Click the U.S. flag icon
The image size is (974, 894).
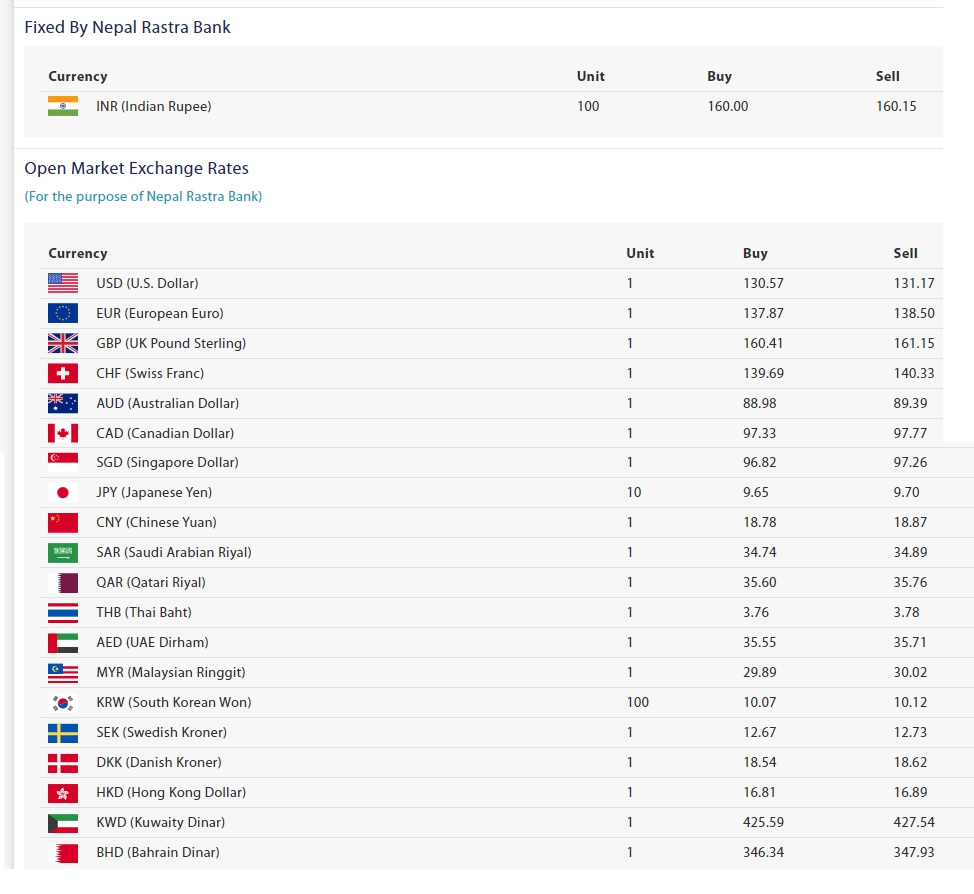(63, 283)
